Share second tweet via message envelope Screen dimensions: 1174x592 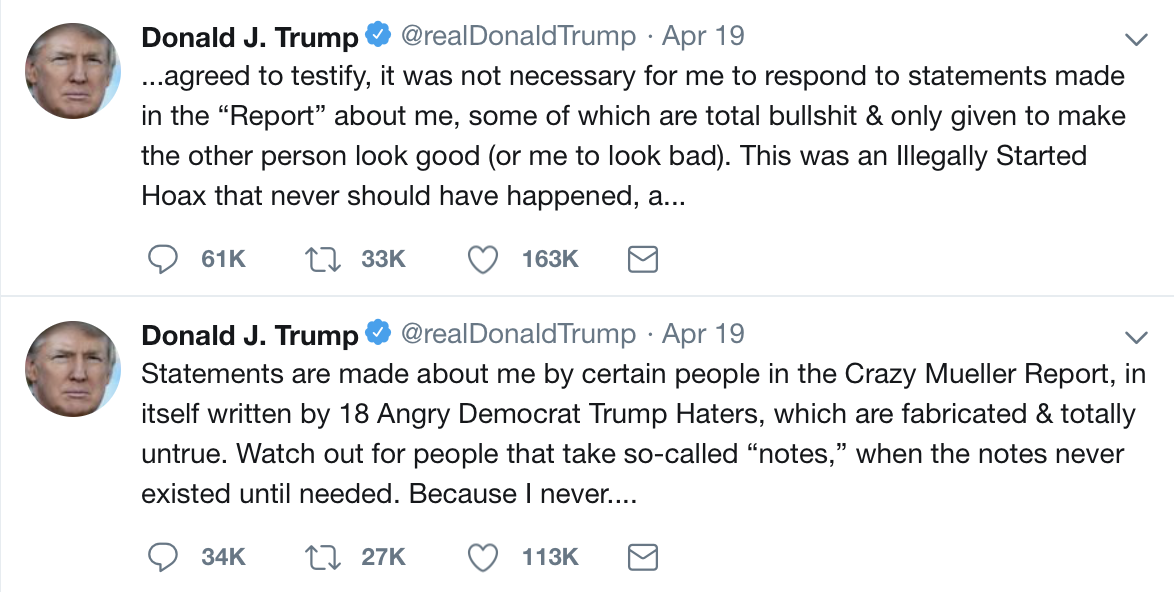[642, 557]
